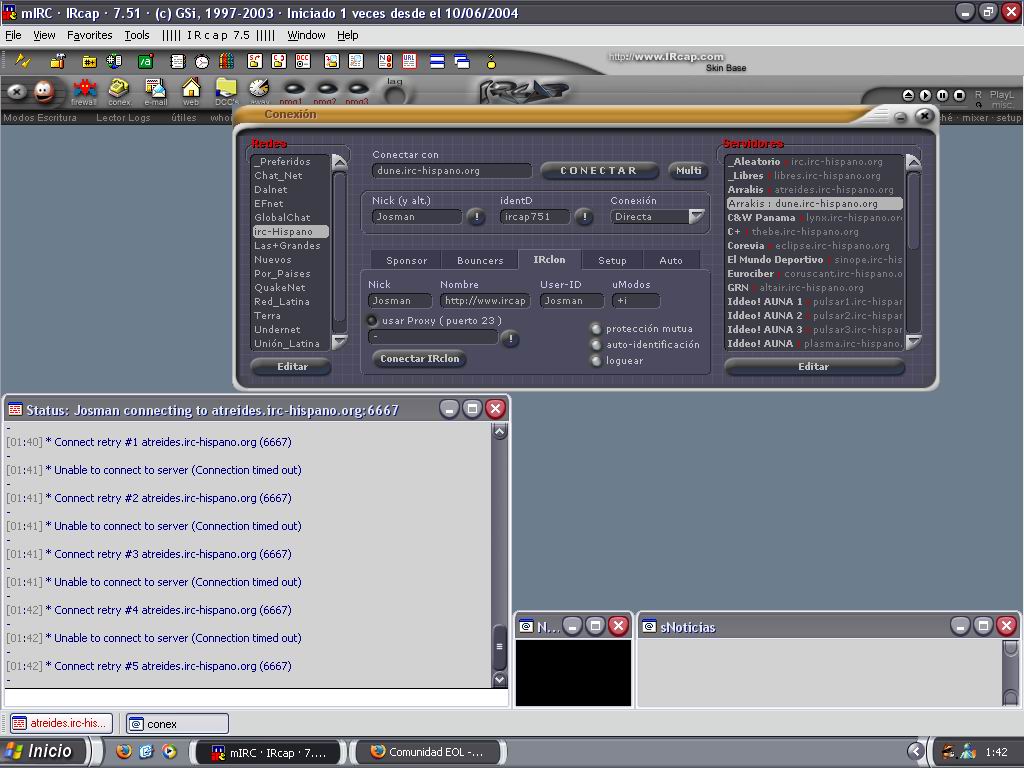Image resolution: width=1024 pixels, height=768 pixels.
Task: Click Editar button under Redes list
Action: pos(292,366)
